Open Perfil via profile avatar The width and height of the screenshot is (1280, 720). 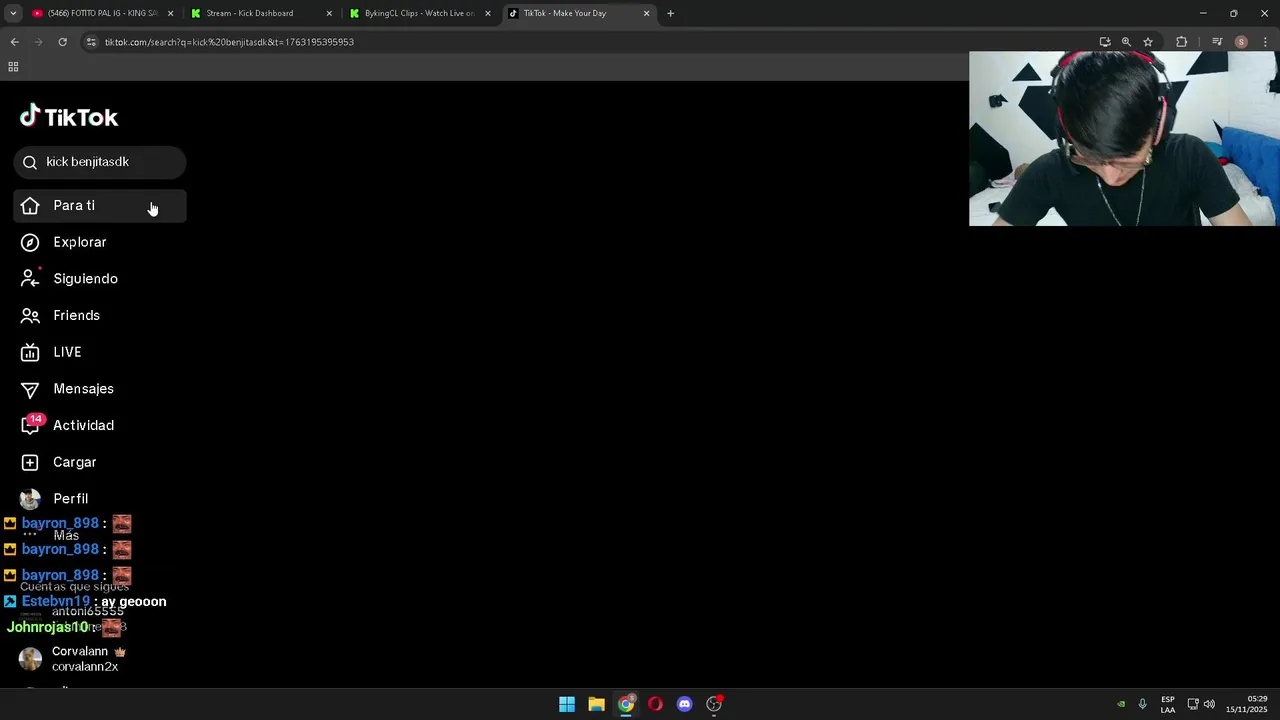30,499
